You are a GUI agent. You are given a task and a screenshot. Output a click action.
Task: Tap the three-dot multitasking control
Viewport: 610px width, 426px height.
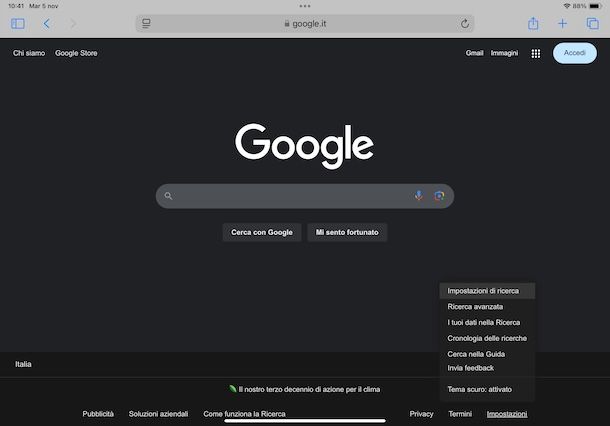305,6
